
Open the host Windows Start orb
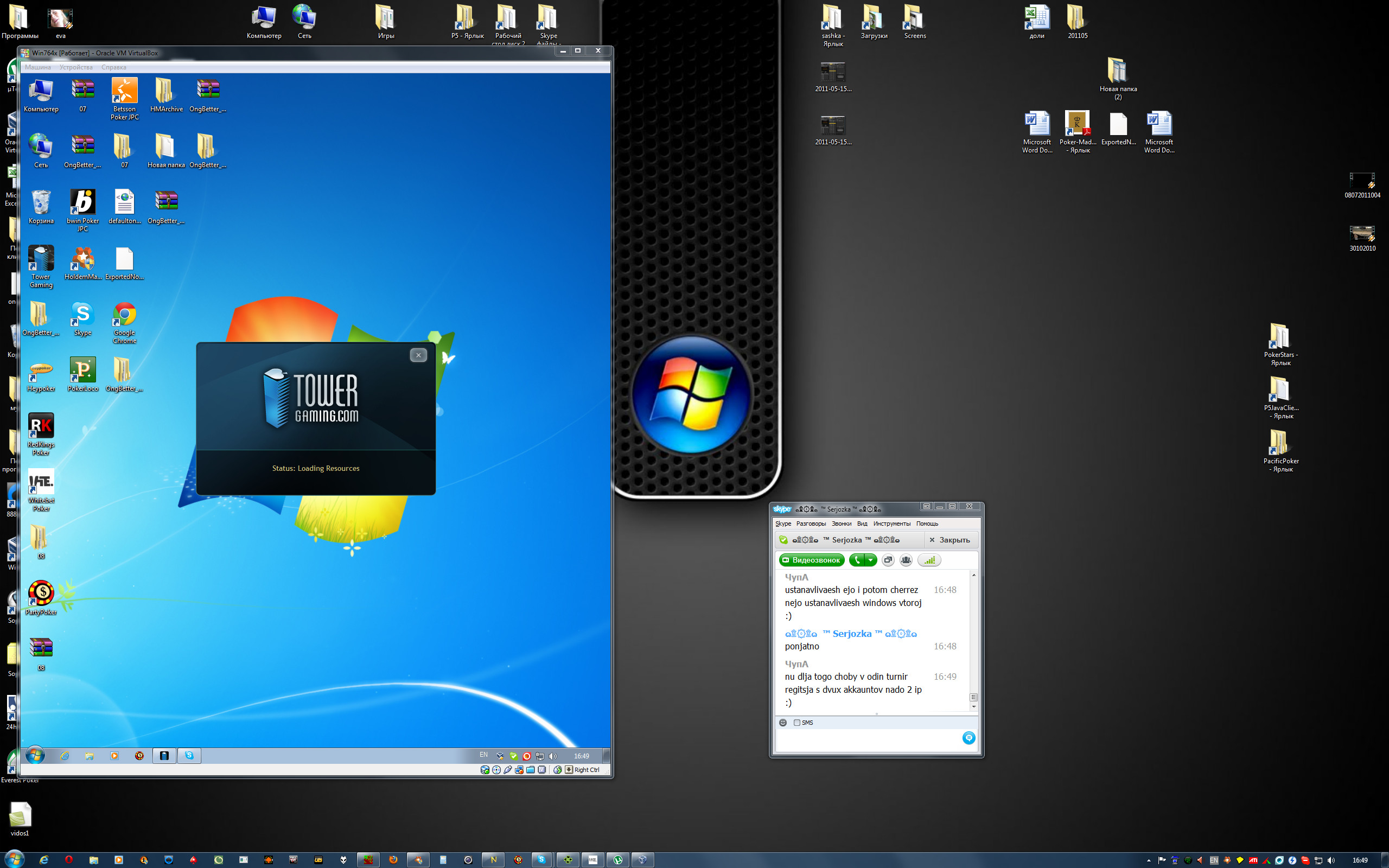14,859
